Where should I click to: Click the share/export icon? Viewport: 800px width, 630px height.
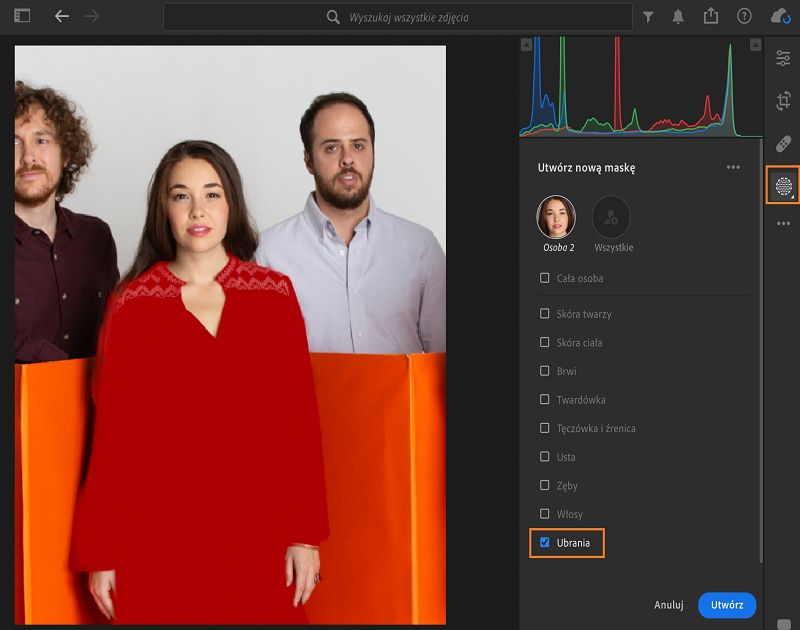pyautogui.click(x=711, y=16)
